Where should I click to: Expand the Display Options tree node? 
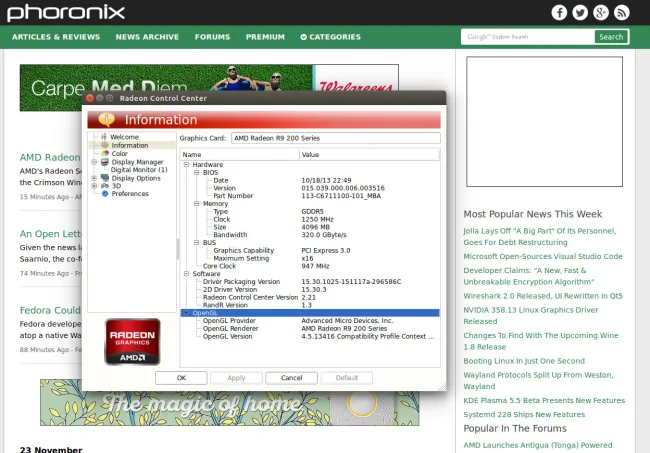coord(94,178)
